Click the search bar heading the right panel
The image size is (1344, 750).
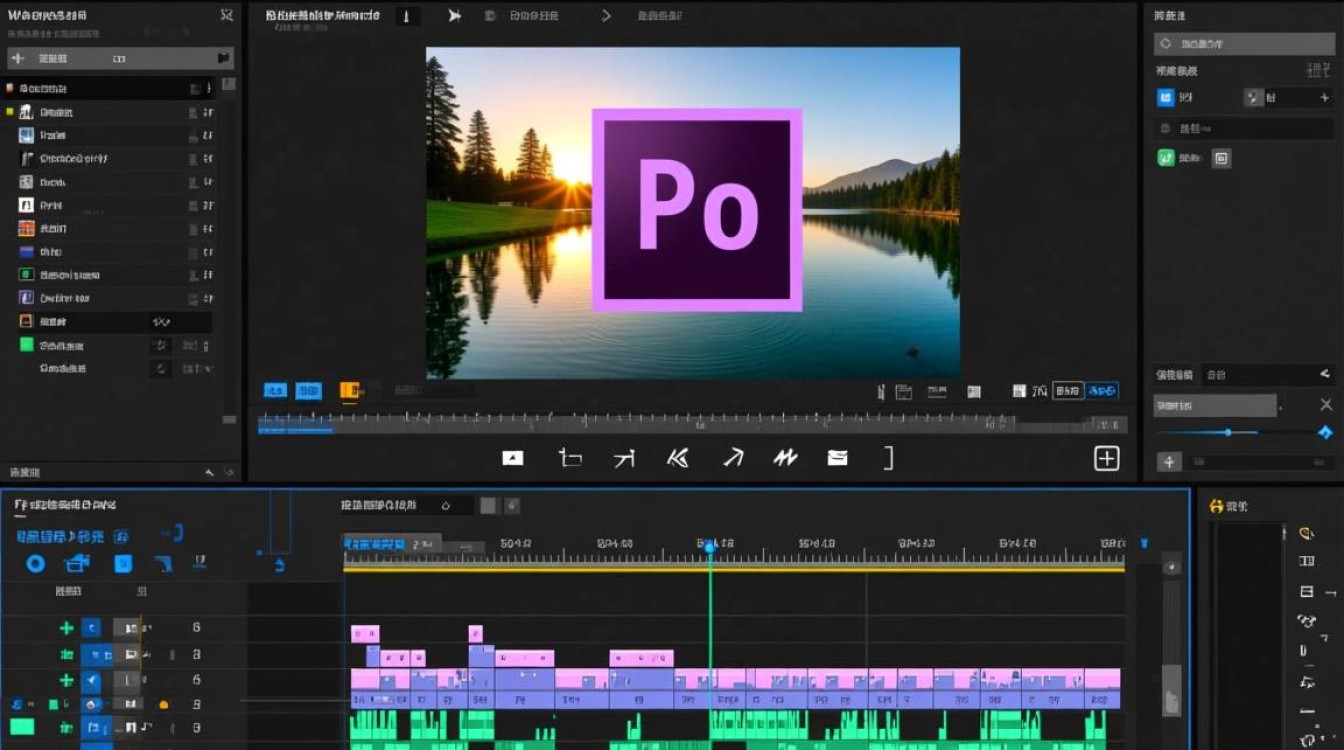pyautogui.click(x=1244, y=44)
